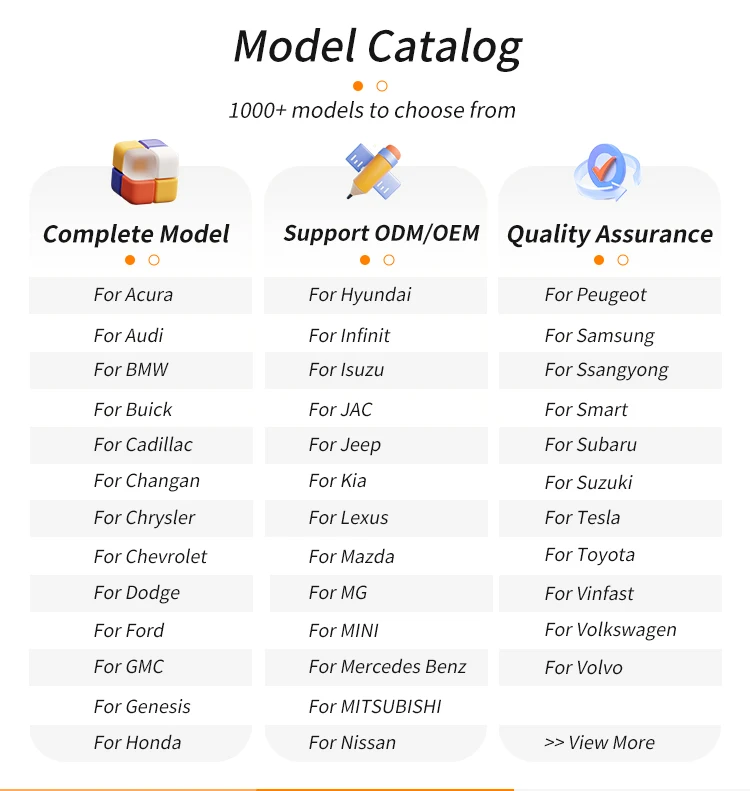
Task: Open For Mercedes Benz models
Action: (387, 667)
